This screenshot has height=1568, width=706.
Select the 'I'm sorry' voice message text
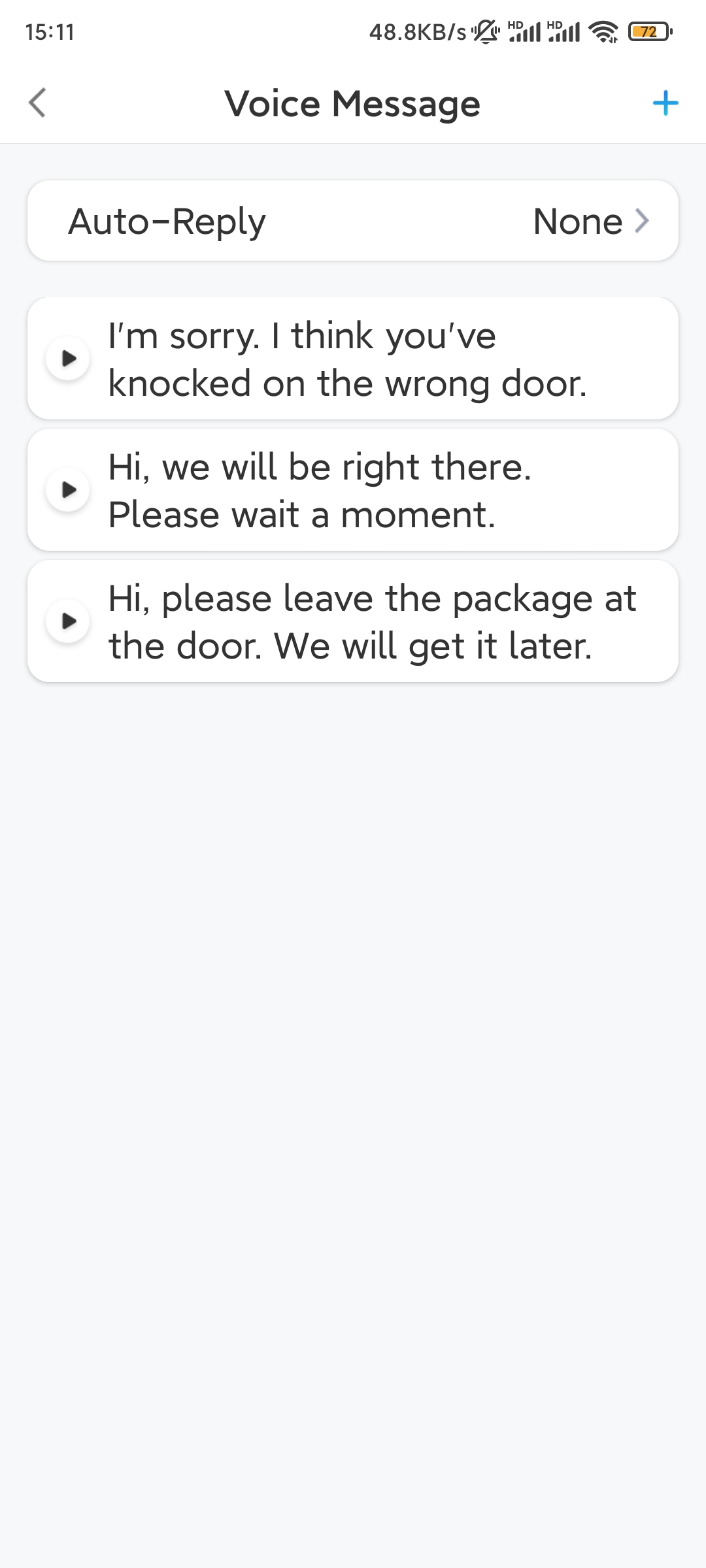[348, 359]
